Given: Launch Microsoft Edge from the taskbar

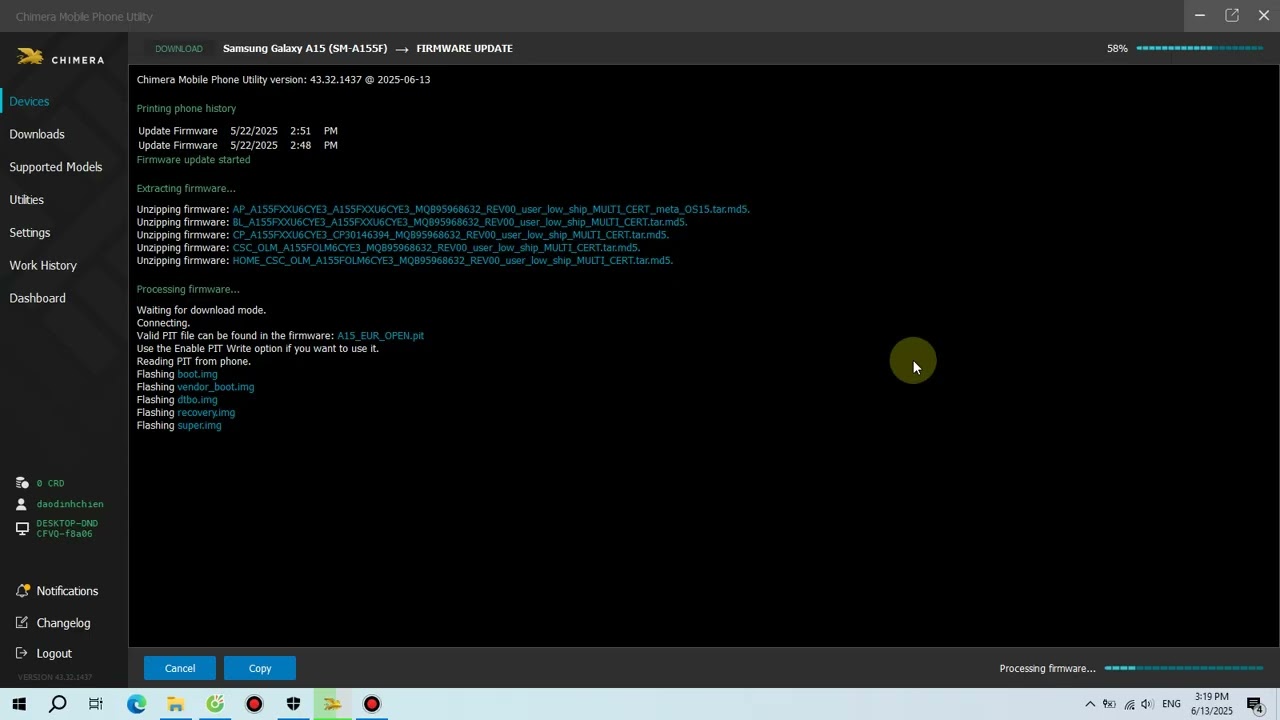Looking at the screenshot, I should click(x=136, y=704).
